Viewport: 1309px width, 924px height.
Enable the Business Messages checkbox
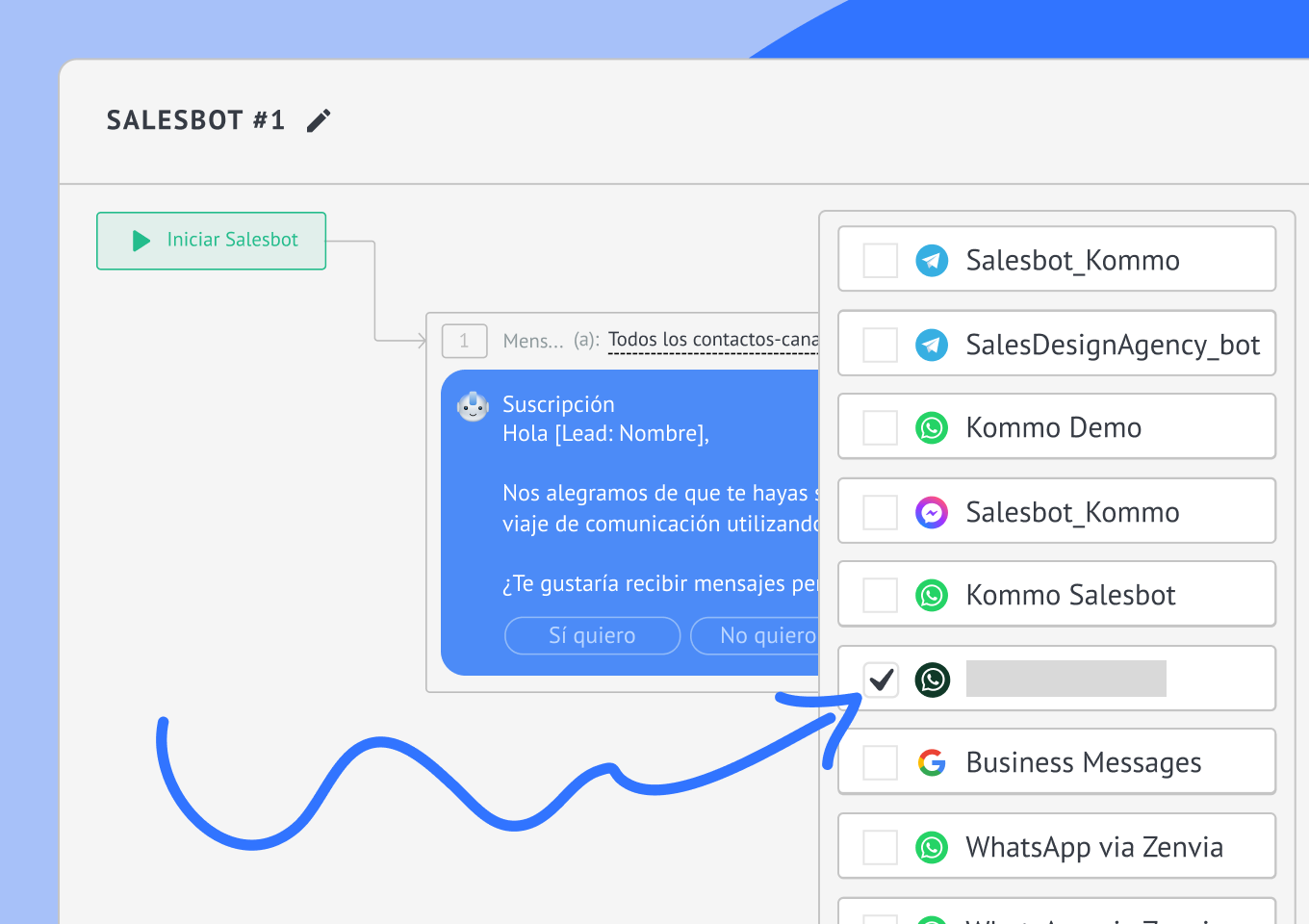(x=881, y=763)
